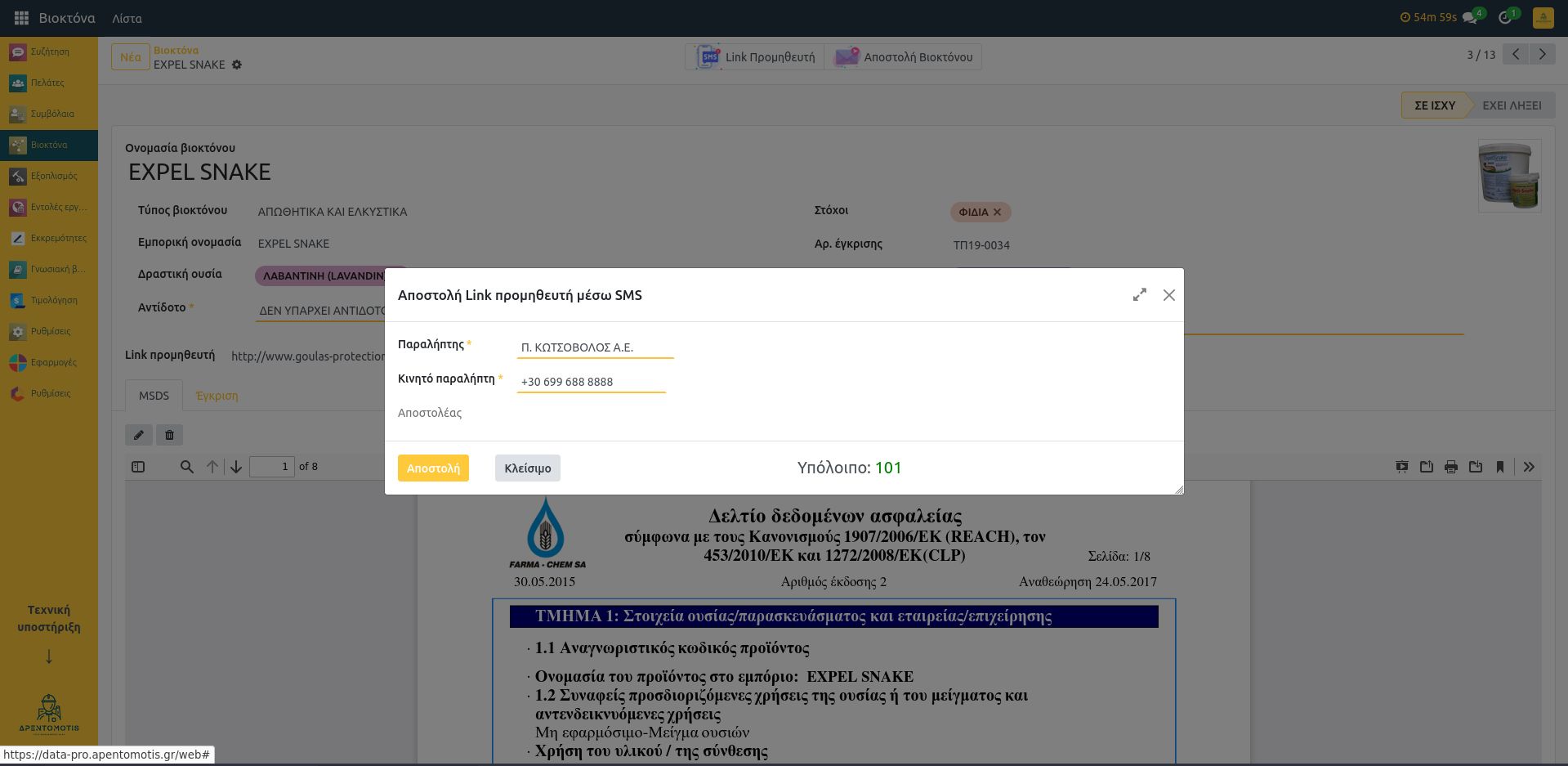Set status to ΕΧΕΙ ΛΗΞΕΙ
The image size is (1568, 766).
[x=1512, y=105]
